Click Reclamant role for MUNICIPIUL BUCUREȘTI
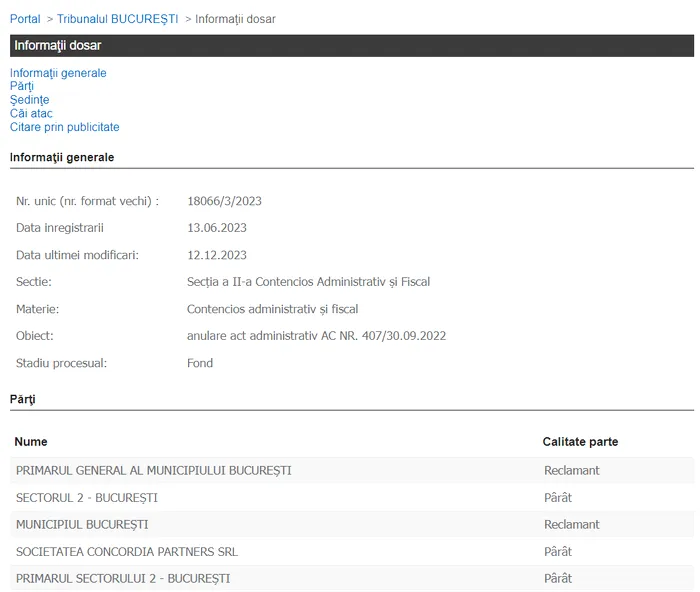The width and height of the screenshot is (700, 592). tap(572, 525)
